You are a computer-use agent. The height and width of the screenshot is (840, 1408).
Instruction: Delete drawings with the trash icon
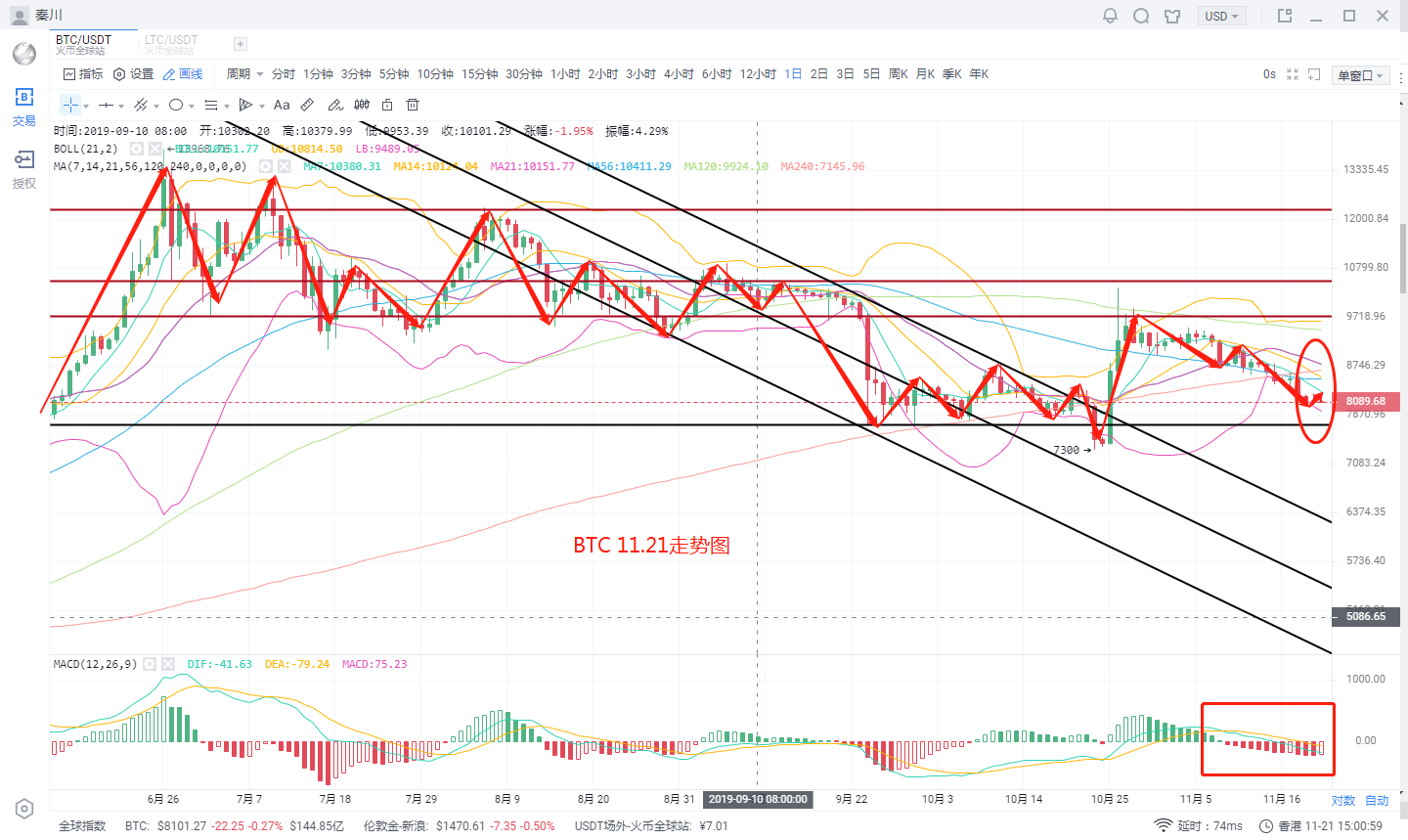[x=413, y=105]
